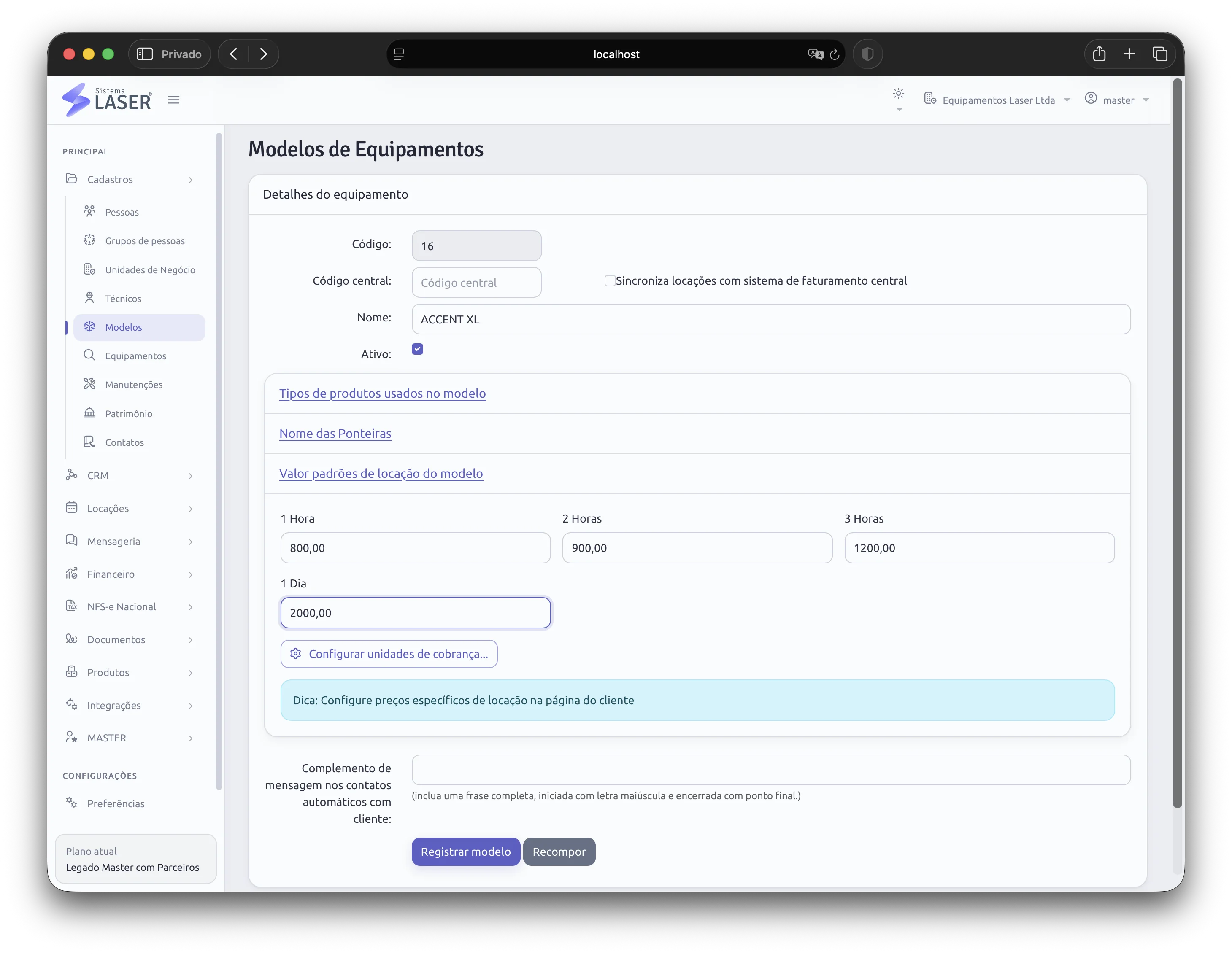Screen dimensions: 1232x954
Task: Click the Manutenções tools icon
Action: pyautogui.click(x=89, y=384)
